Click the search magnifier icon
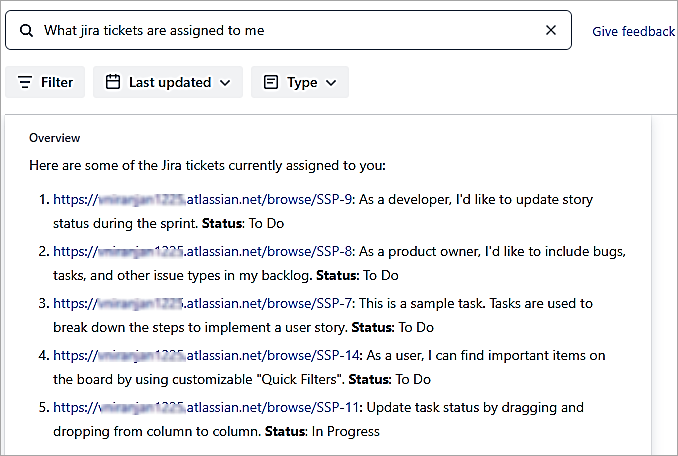 pos(26,31)
